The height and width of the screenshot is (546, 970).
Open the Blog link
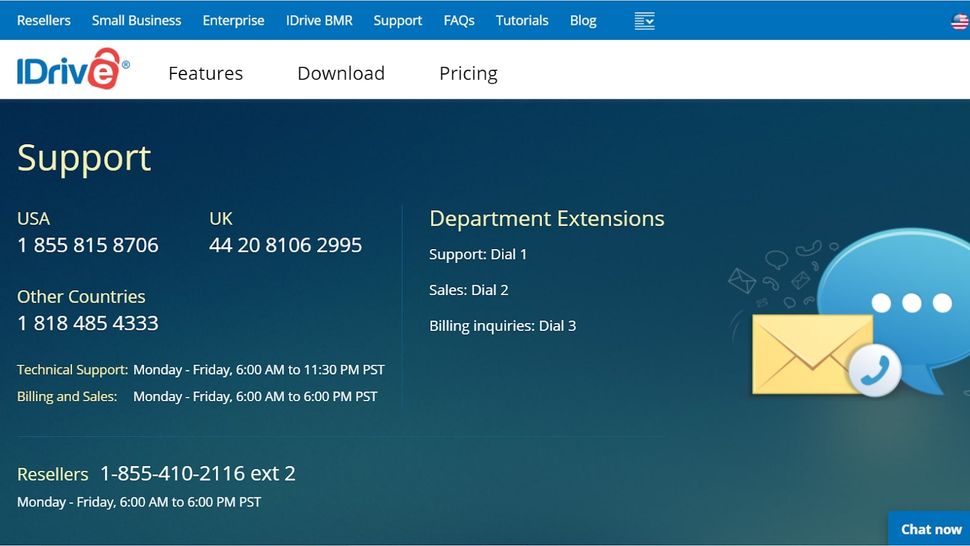point(583,20)
